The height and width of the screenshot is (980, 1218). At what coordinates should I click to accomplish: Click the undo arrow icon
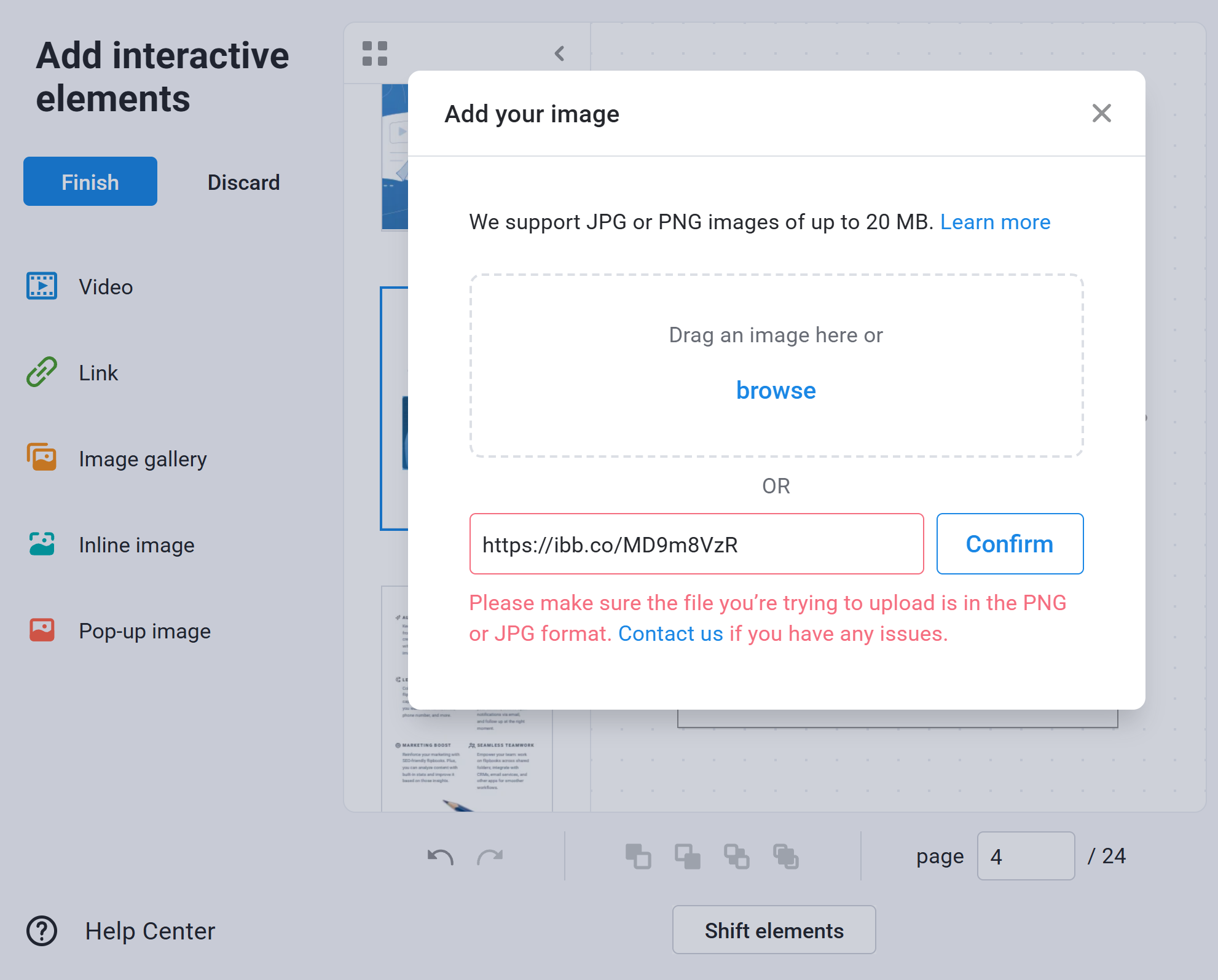click(x=440, y=857)
